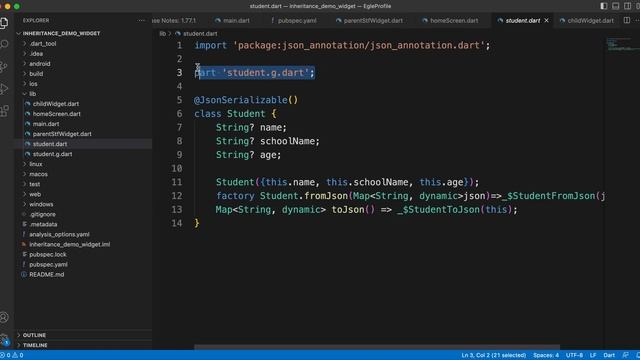Image resolution: width=640 pixels, height=360 pixels.
Task: Open the .gitignore file
Action: (x=42, y=214)
